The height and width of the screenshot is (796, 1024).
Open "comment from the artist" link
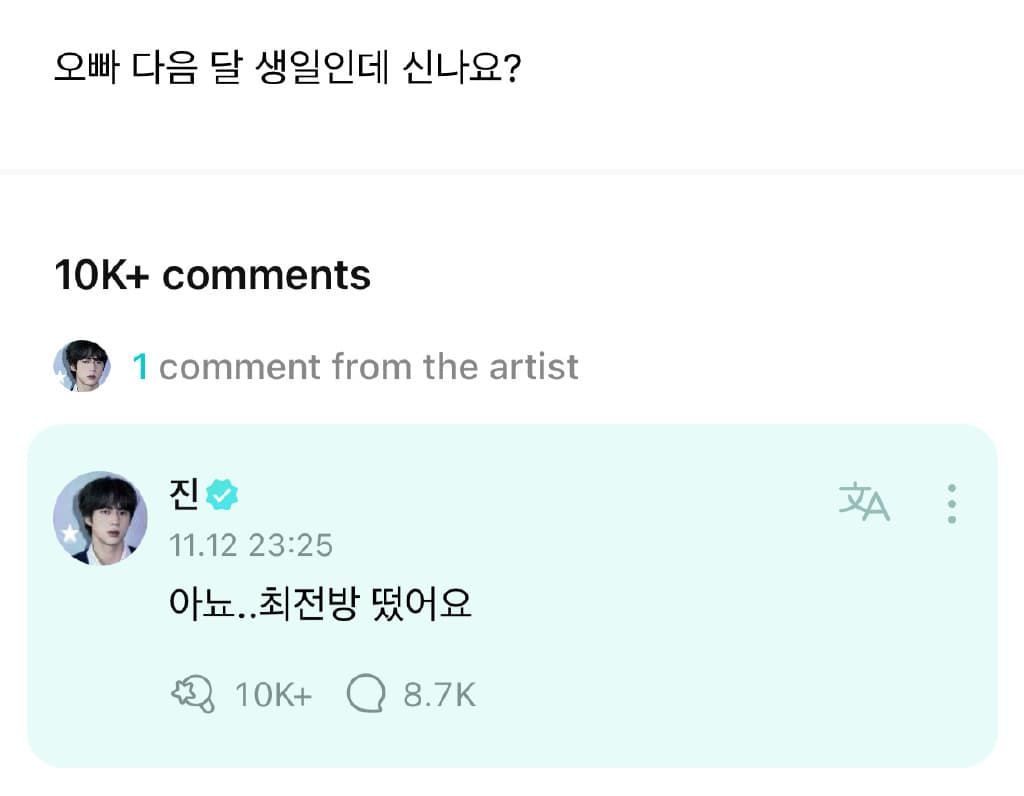[368, 367]
